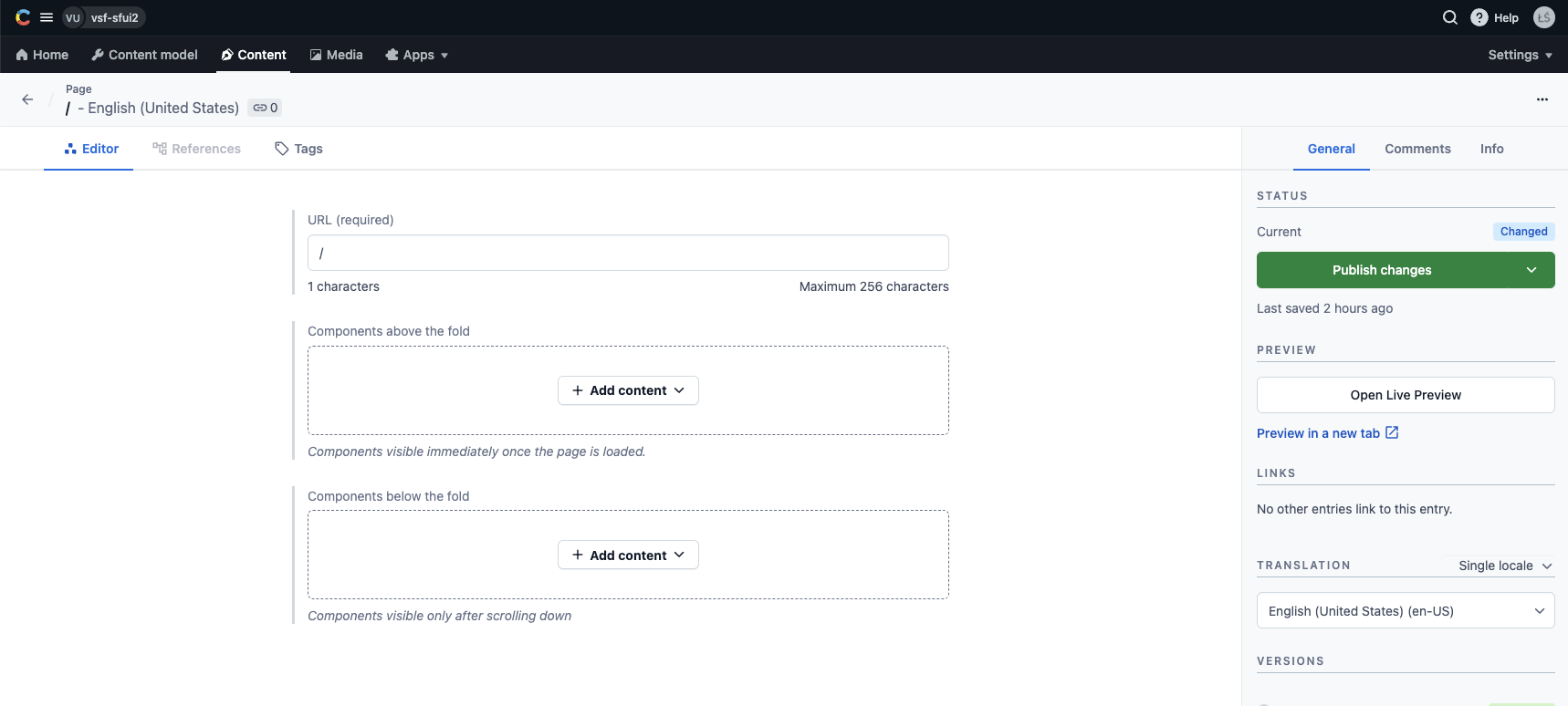The width and height of the screenshot is (1568, 706).
Task: Open the Single locale translation dropdown
Action: pos(1505,566)
